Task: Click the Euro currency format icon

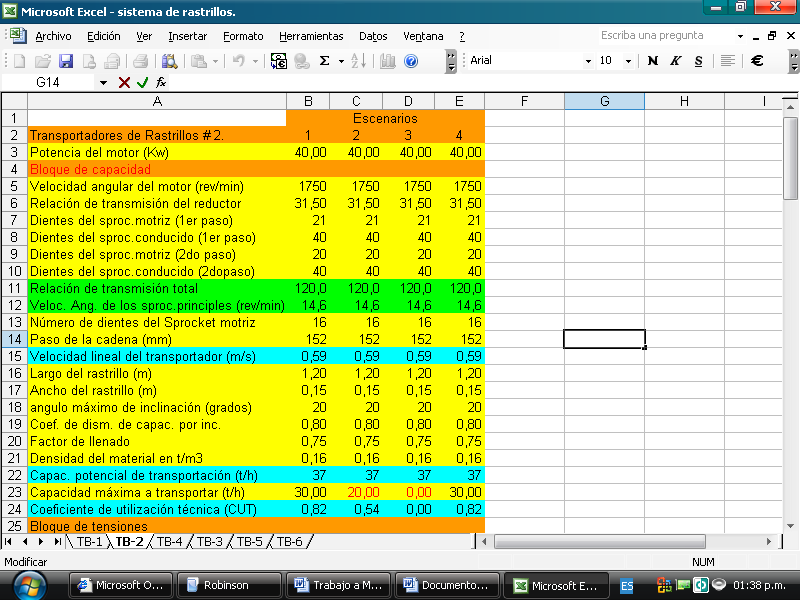Action: (x=757, y=61)
